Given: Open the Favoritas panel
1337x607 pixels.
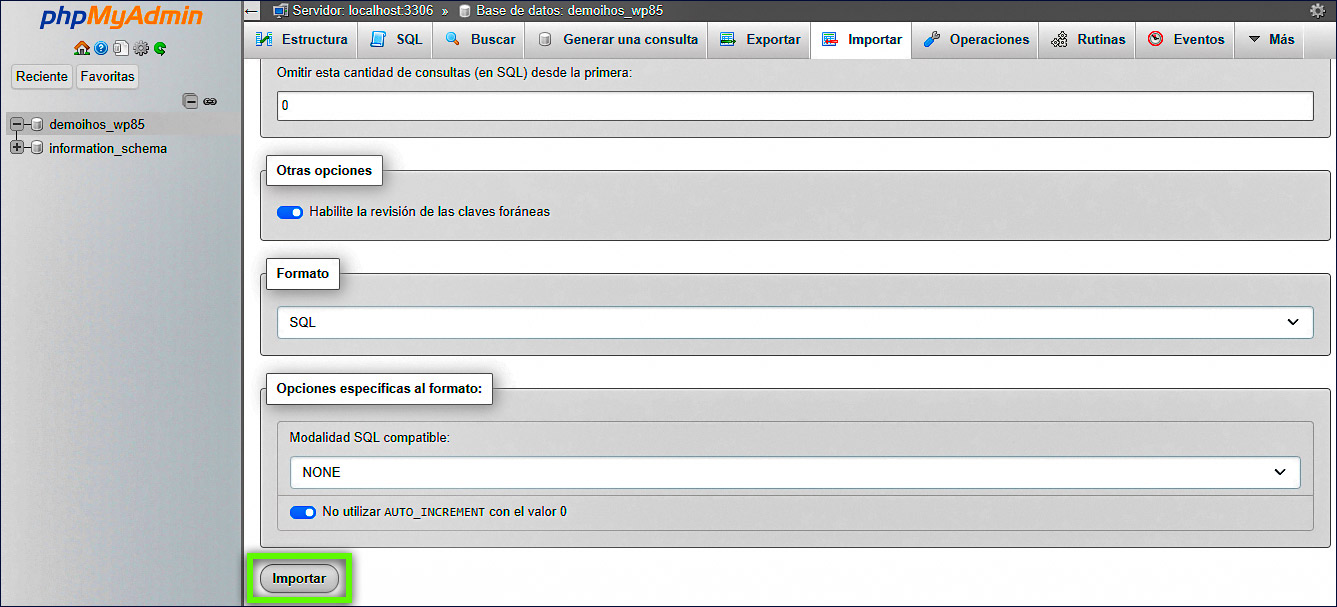Looking at the screenshot, I should [106, 76].
